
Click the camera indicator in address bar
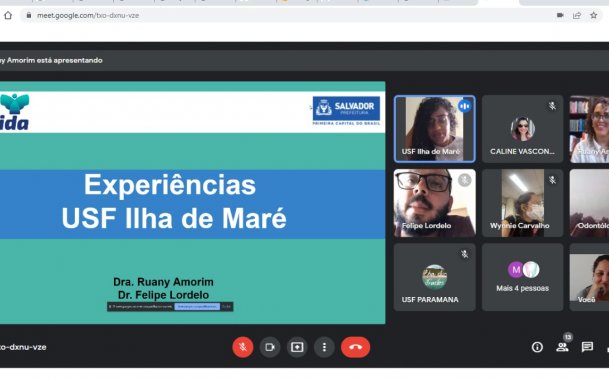tap(560, 16)
